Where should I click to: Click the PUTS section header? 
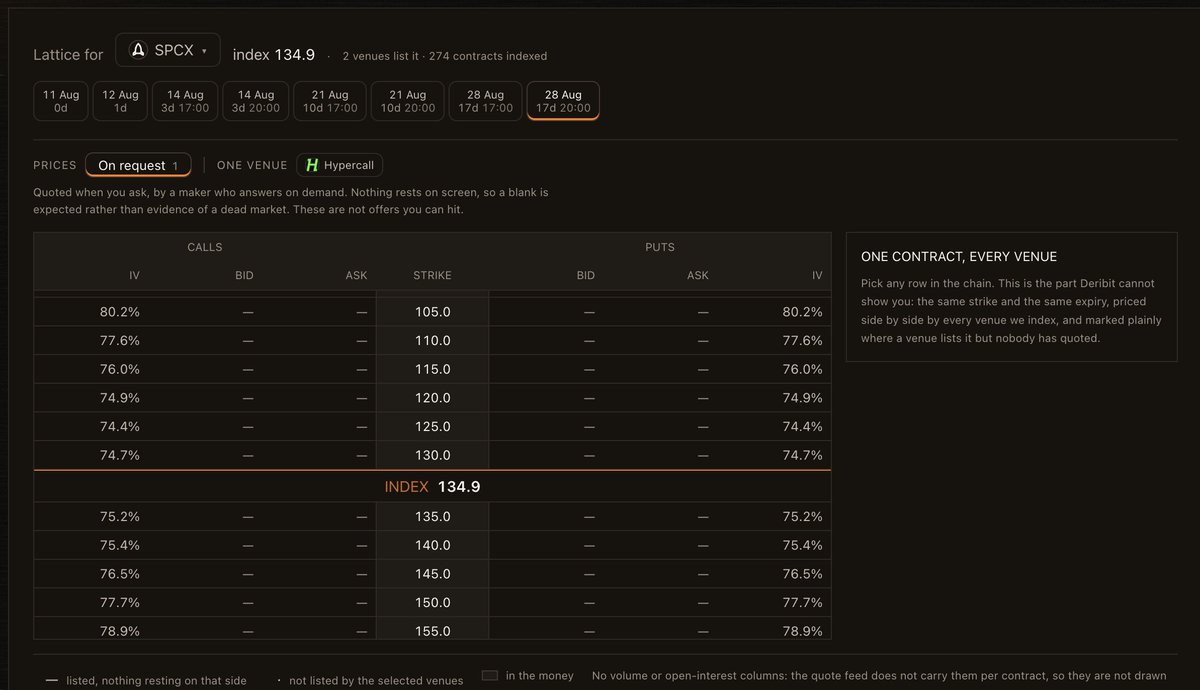660,247
